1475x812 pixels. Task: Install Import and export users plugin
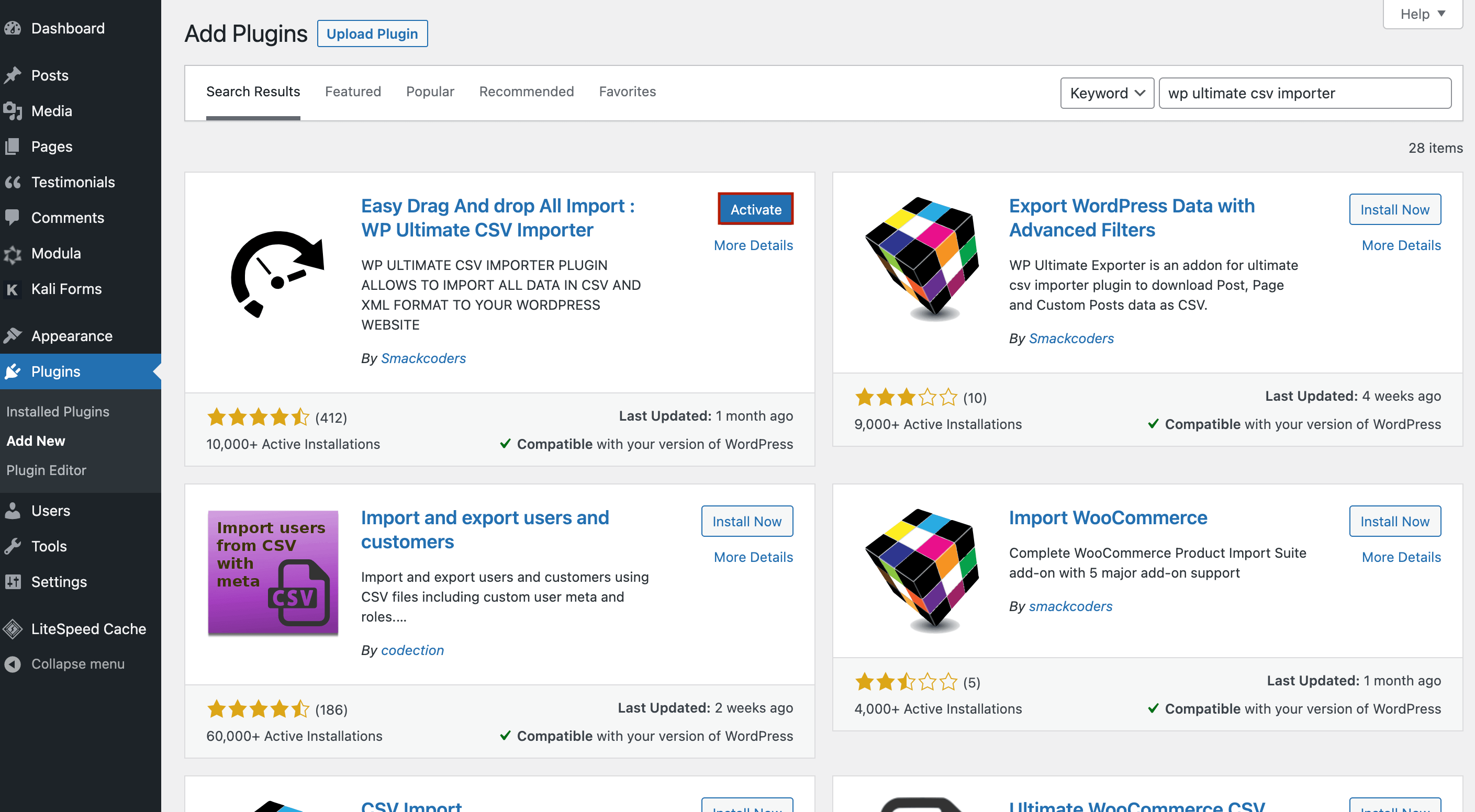747,521
